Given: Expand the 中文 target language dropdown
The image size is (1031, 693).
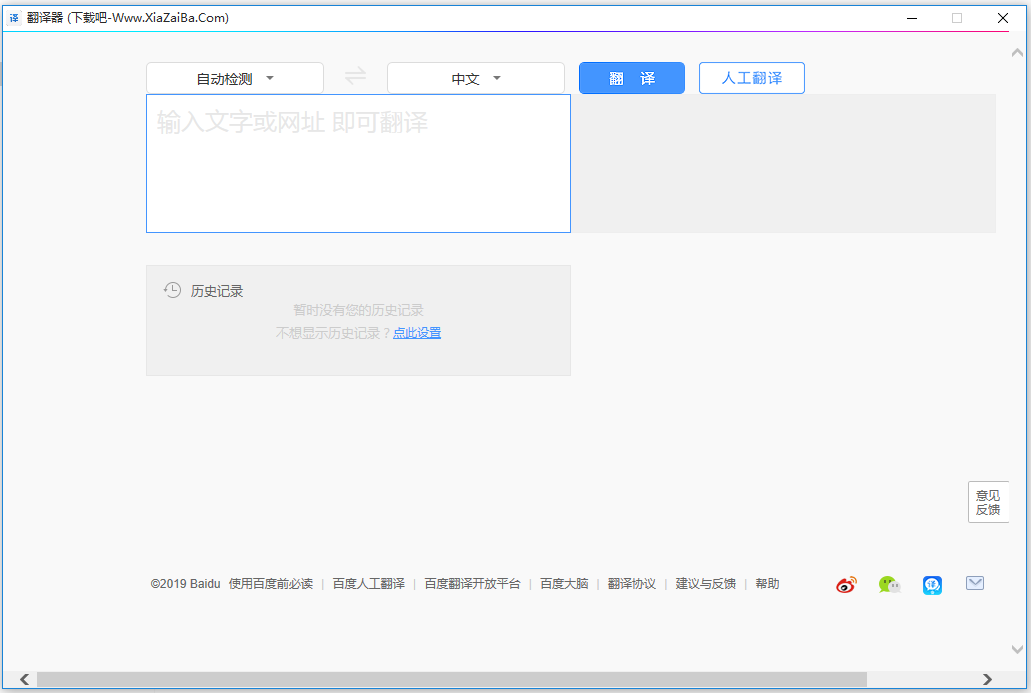Looking at the screenshot, I should [x=476, y=79].
